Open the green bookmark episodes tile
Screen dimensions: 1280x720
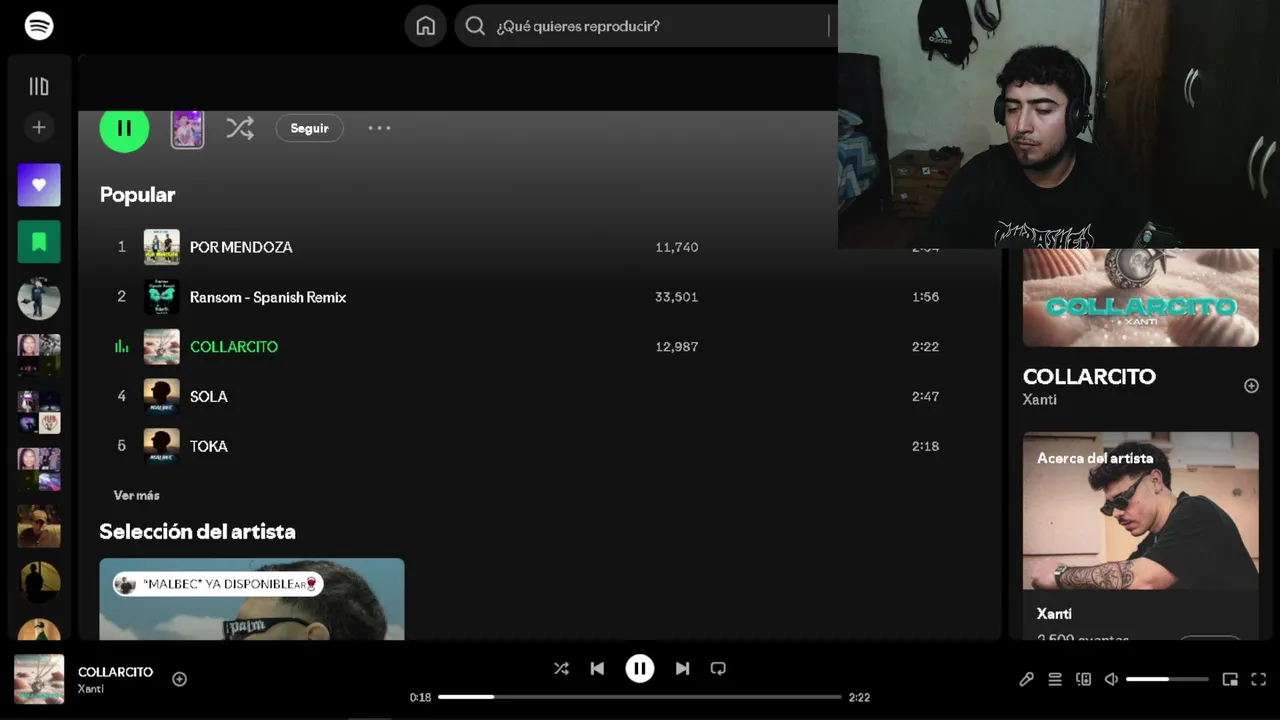coord(39,241)
